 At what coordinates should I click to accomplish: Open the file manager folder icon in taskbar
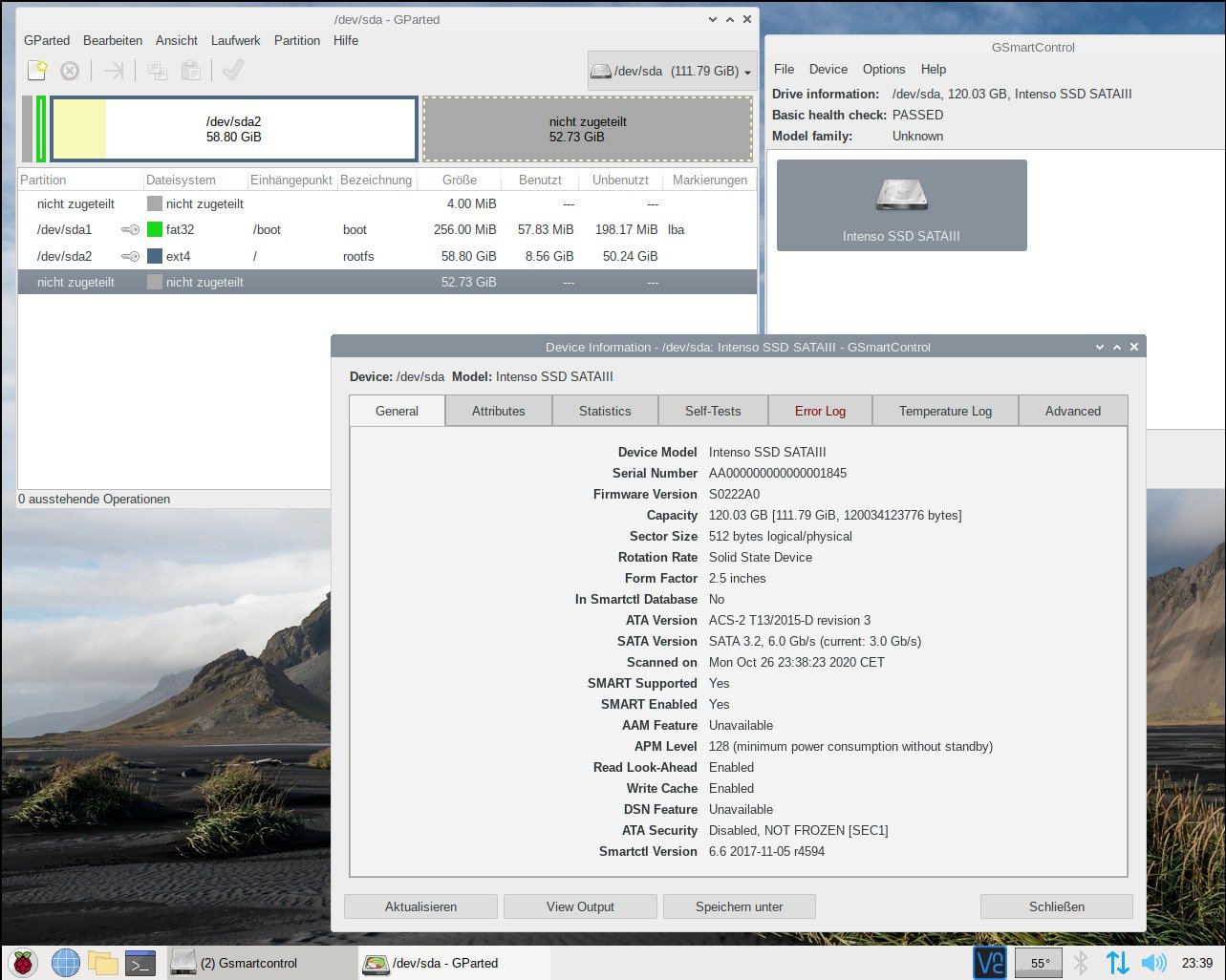tap(102, 963)
